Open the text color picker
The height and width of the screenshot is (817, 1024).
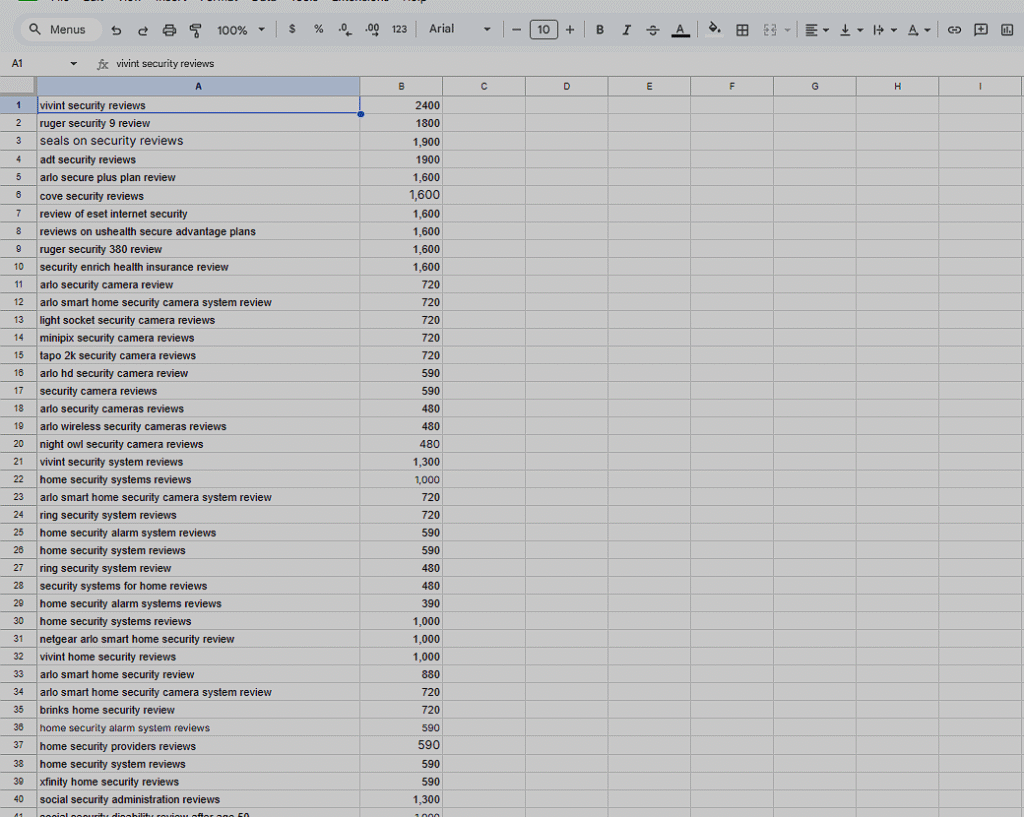pyautogui.click(x=680, y=30)
